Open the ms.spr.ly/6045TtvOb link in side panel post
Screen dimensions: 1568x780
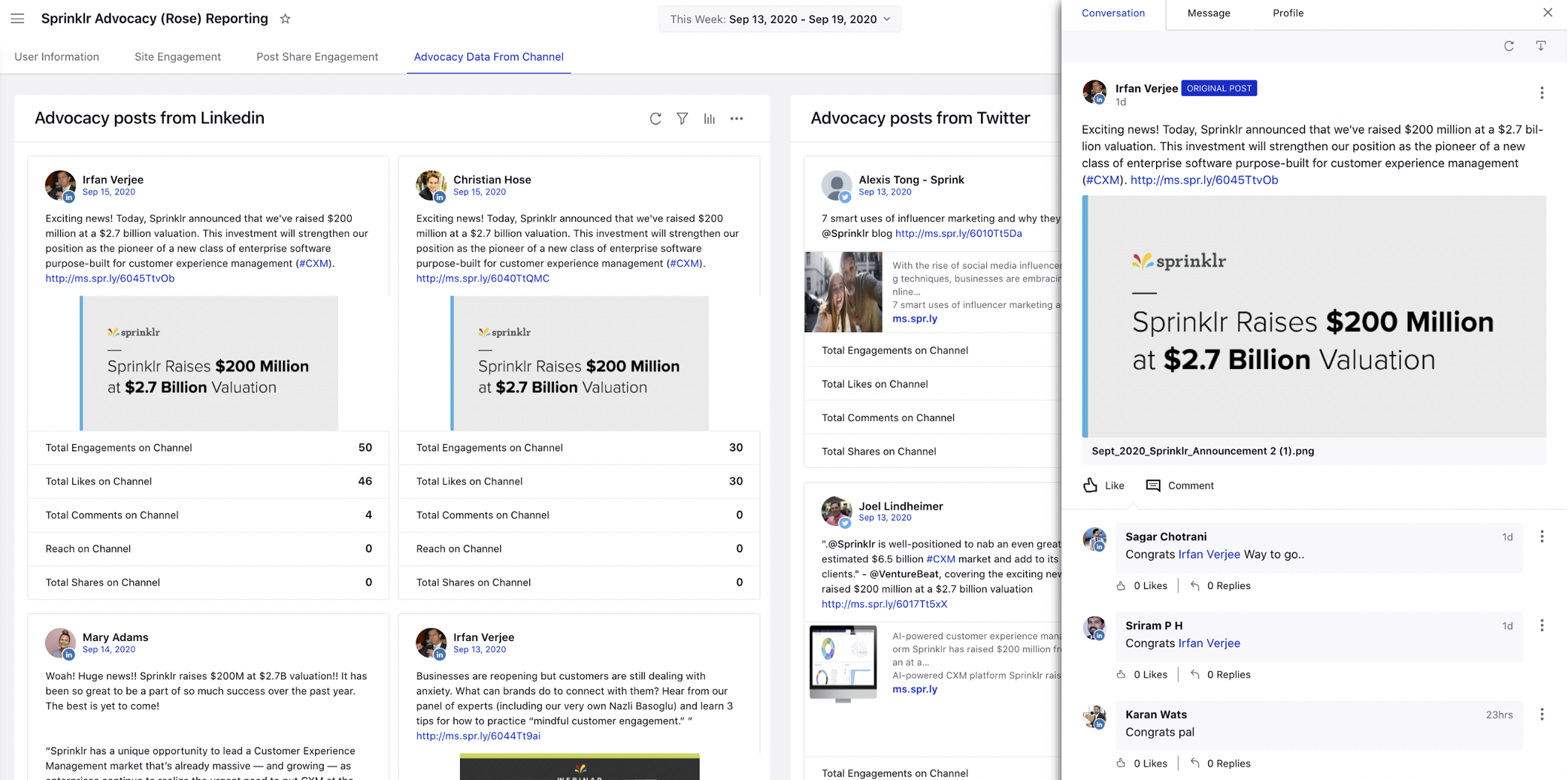(x=1204, y=180)
